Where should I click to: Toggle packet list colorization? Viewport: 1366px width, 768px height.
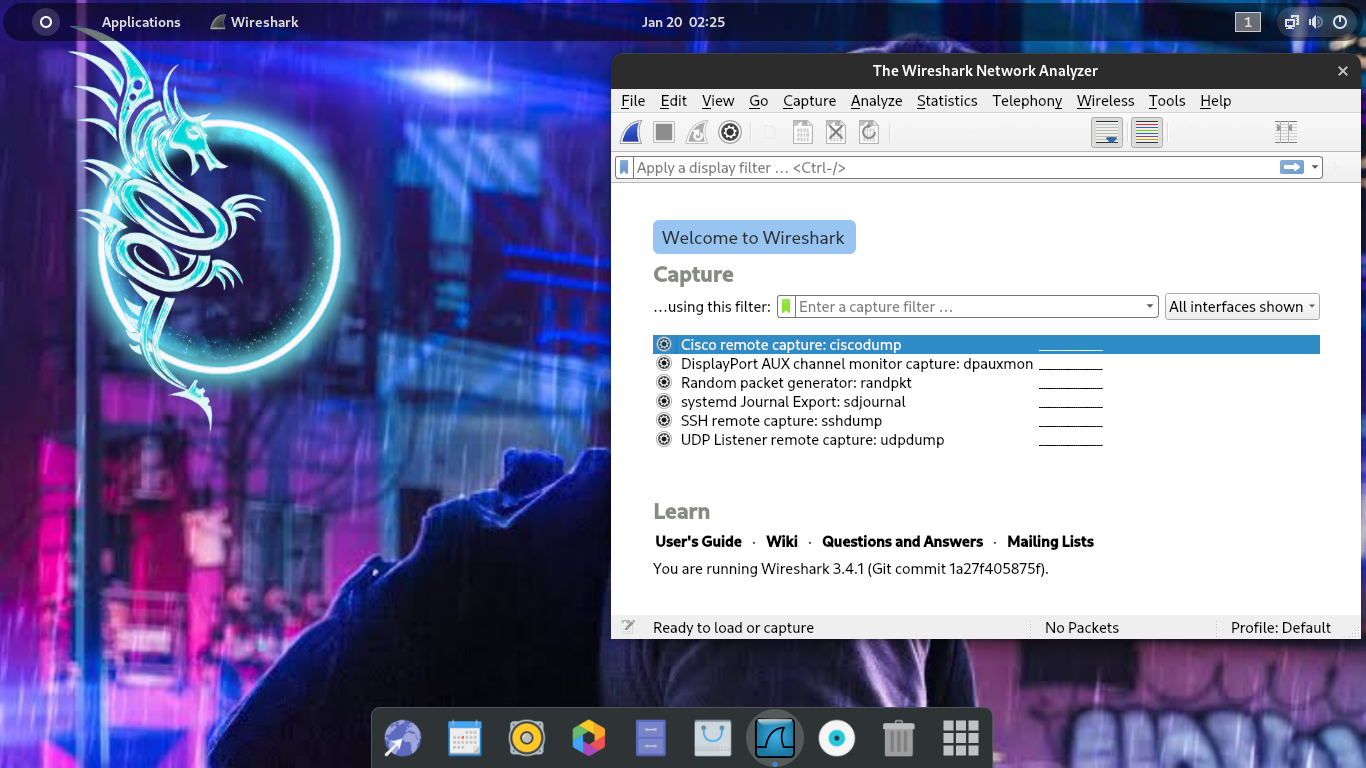coord(1147,132)
